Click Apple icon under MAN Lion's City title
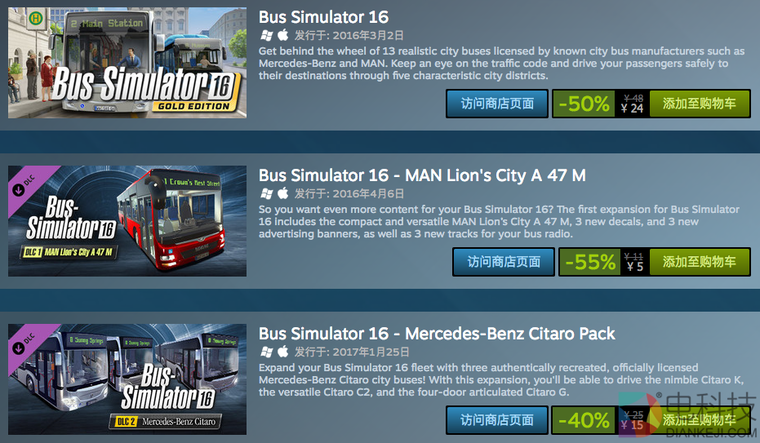The height and width of the screenshot is (443, 760). 283,193
